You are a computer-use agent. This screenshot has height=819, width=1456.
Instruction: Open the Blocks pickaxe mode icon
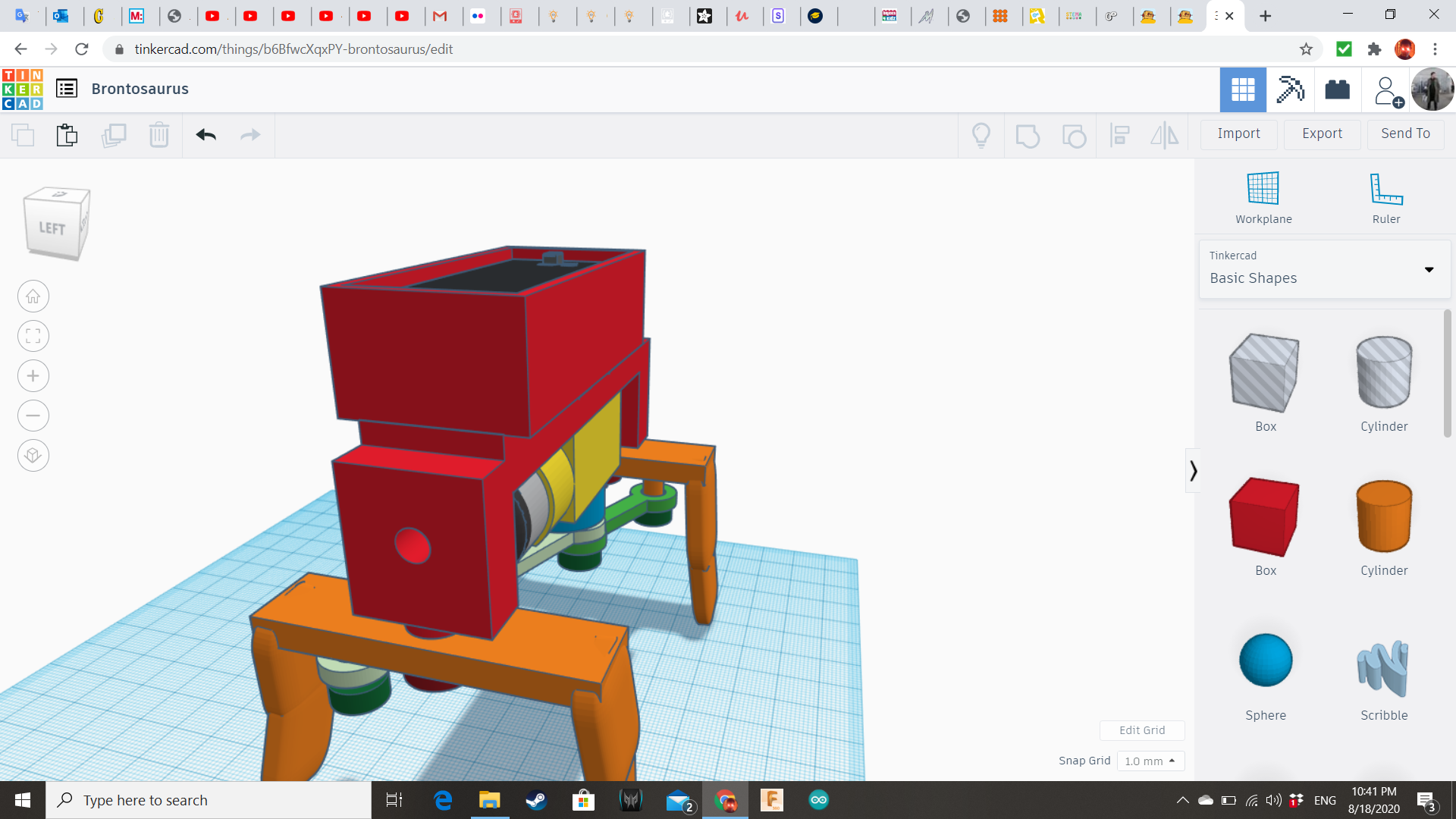(x=1290, y=89)
